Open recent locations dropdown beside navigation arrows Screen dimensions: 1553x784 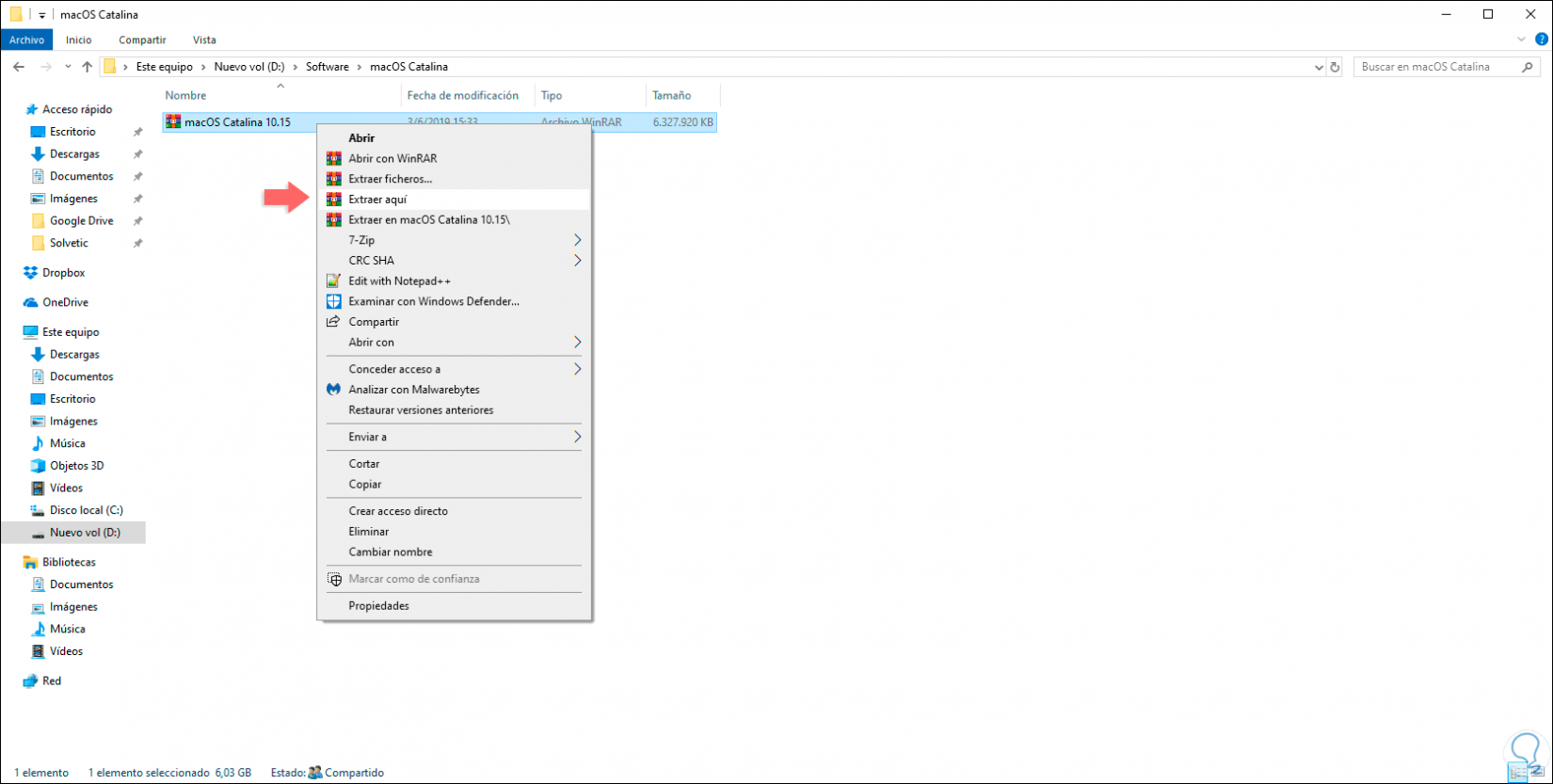pyautogui.click(x=68, y=67)
